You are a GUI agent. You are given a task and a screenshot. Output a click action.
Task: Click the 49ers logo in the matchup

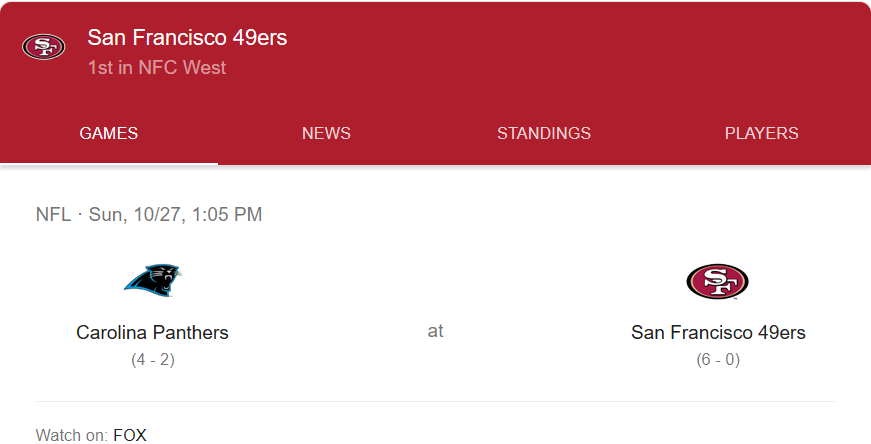pyautogui.click(x=717, y=281)
